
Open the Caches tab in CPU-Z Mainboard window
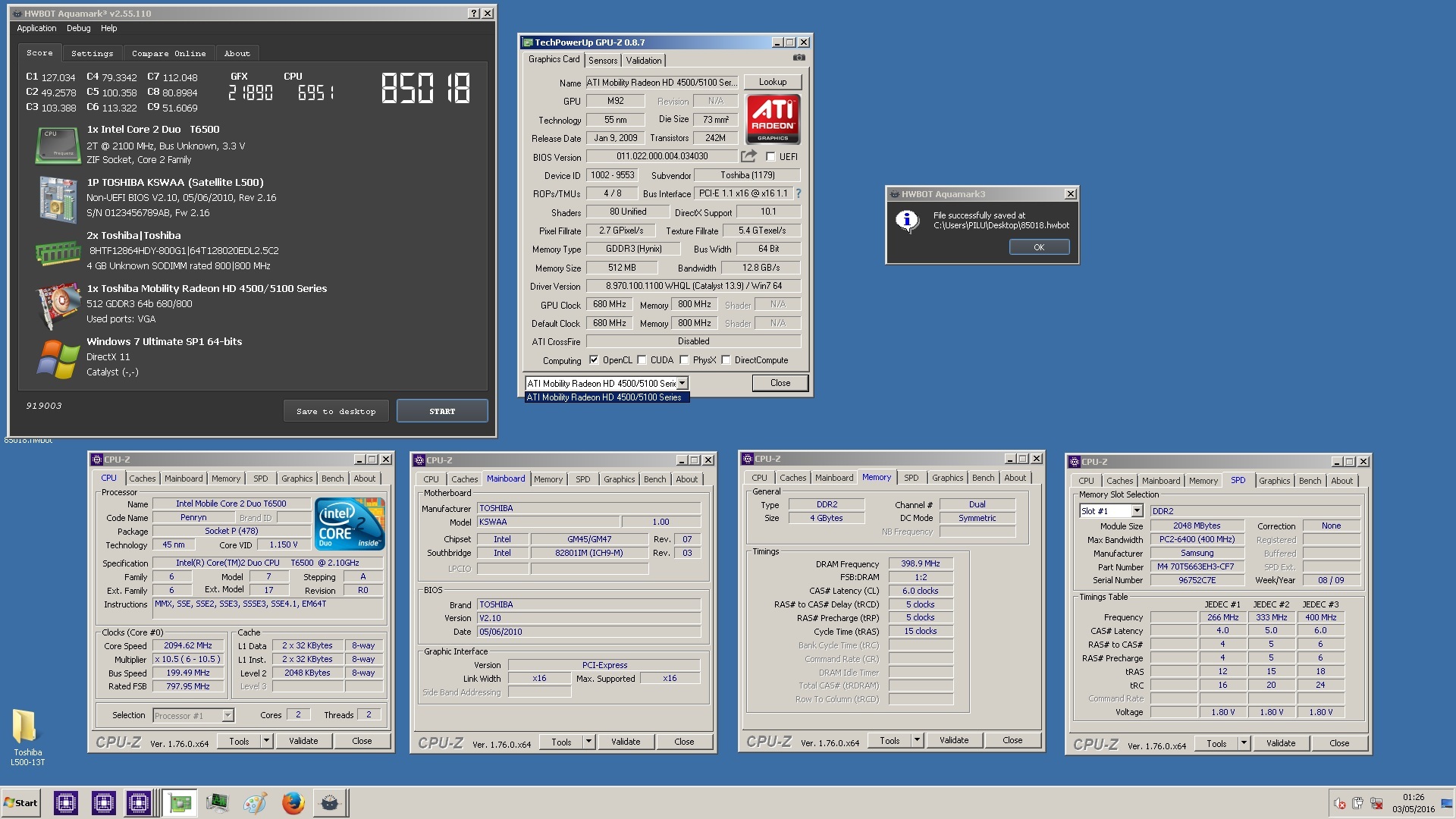pyautogui.click(x=464, y=479)
